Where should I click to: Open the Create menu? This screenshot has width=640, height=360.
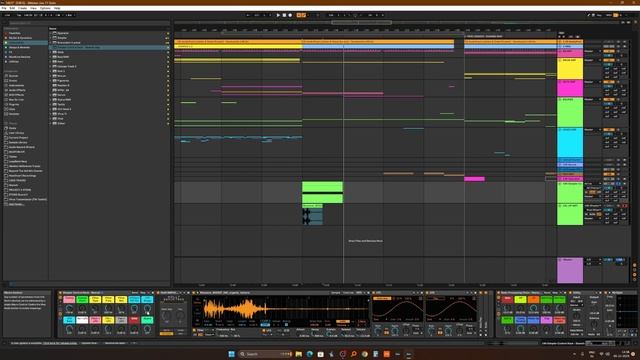tap(22, 8)
